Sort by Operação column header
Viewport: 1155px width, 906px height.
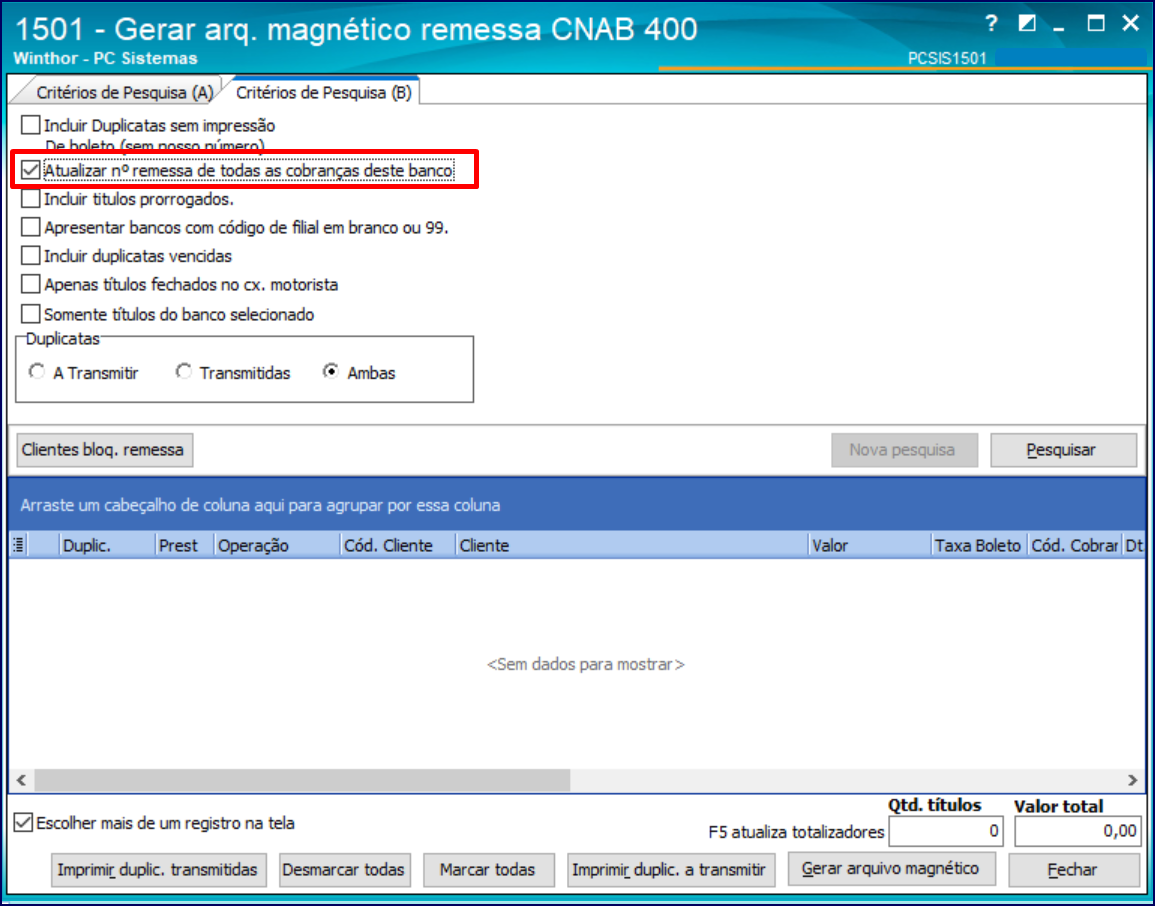click(276, 545)
